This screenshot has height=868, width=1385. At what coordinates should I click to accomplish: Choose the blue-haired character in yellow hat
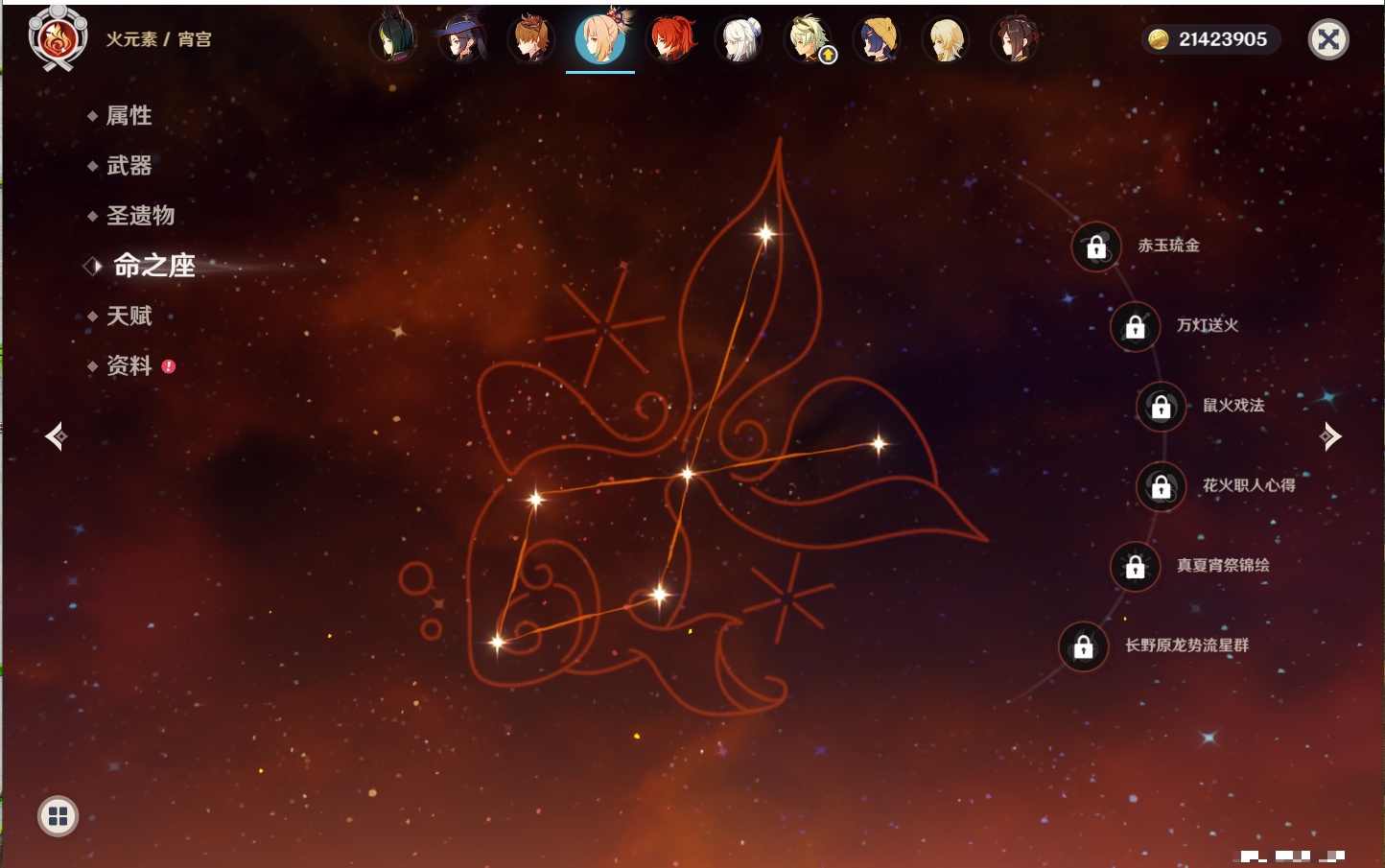coord(878,38)
